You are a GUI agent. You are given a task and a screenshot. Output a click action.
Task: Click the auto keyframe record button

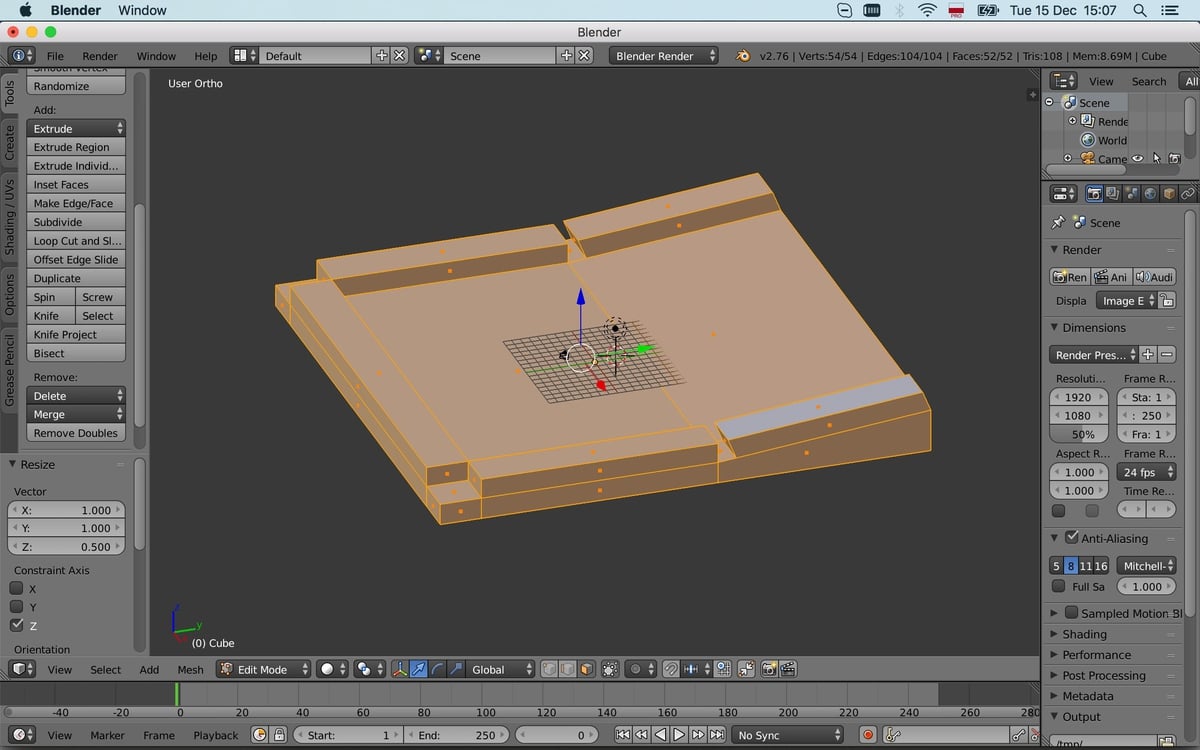tap(868, 735)
